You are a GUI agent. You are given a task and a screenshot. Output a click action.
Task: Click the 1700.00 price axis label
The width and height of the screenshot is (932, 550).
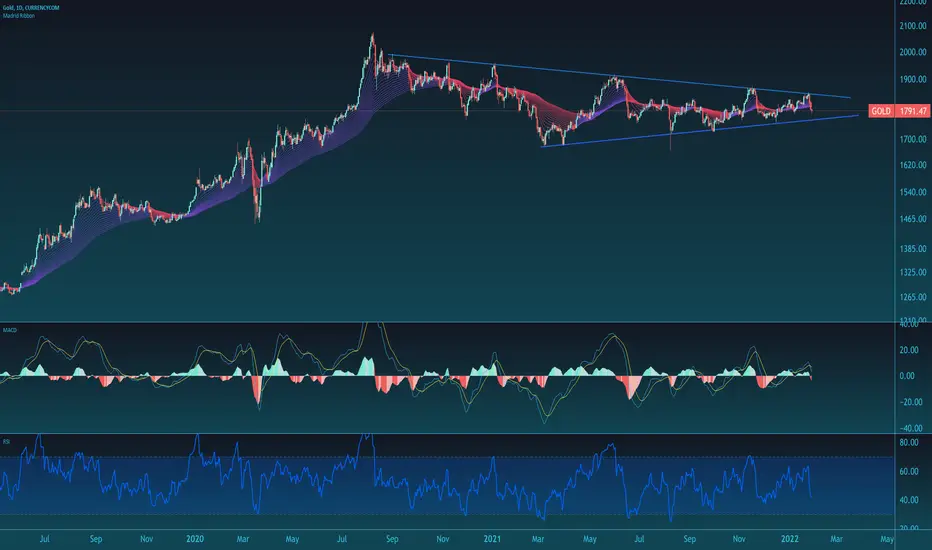click(x=913, y=139)
